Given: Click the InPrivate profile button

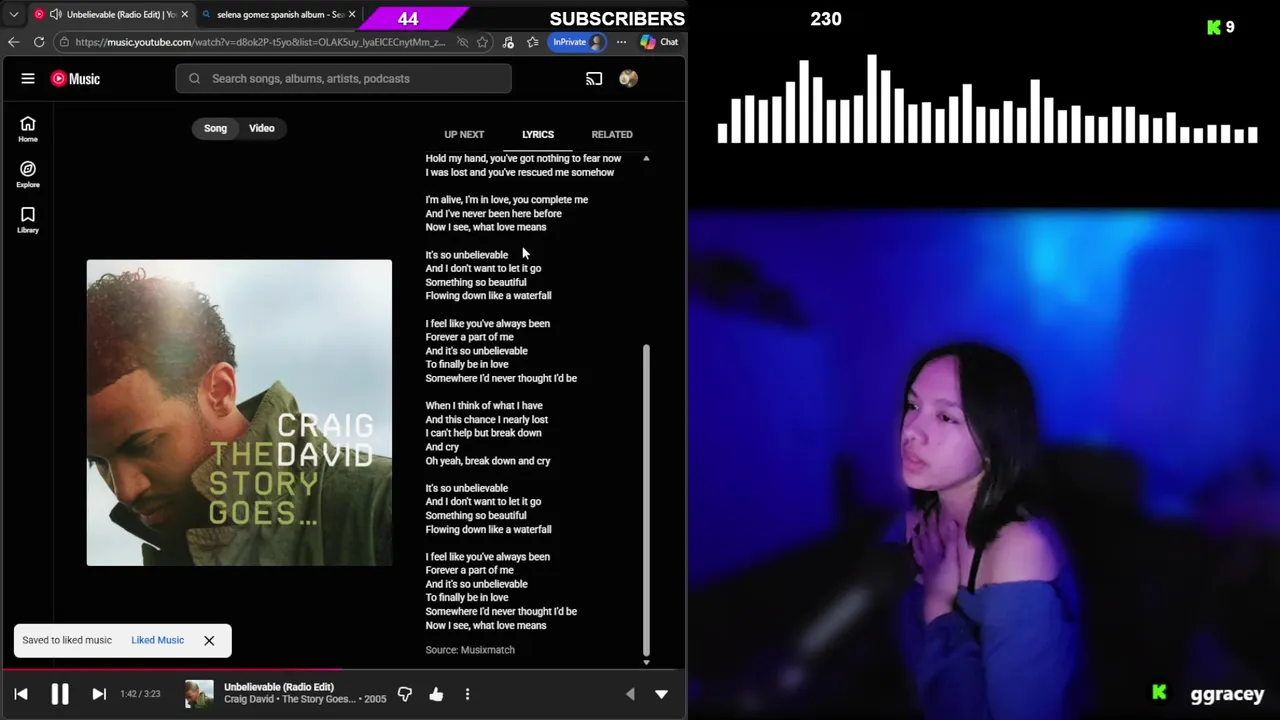Looking at the screenshot, I should click(578, 42).
